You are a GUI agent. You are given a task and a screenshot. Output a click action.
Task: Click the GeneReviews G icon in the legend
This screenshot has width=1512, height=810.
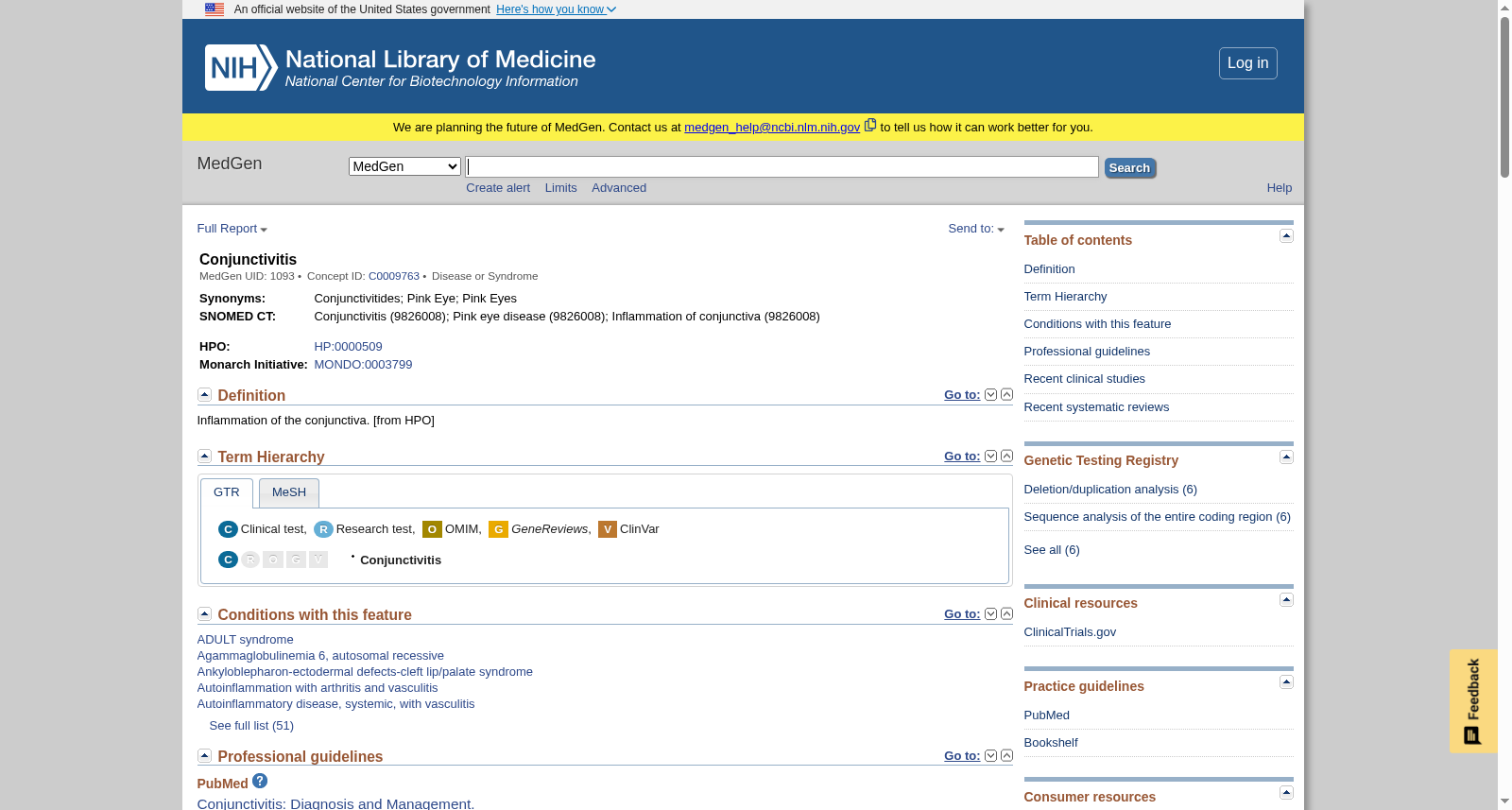(498, 529)
